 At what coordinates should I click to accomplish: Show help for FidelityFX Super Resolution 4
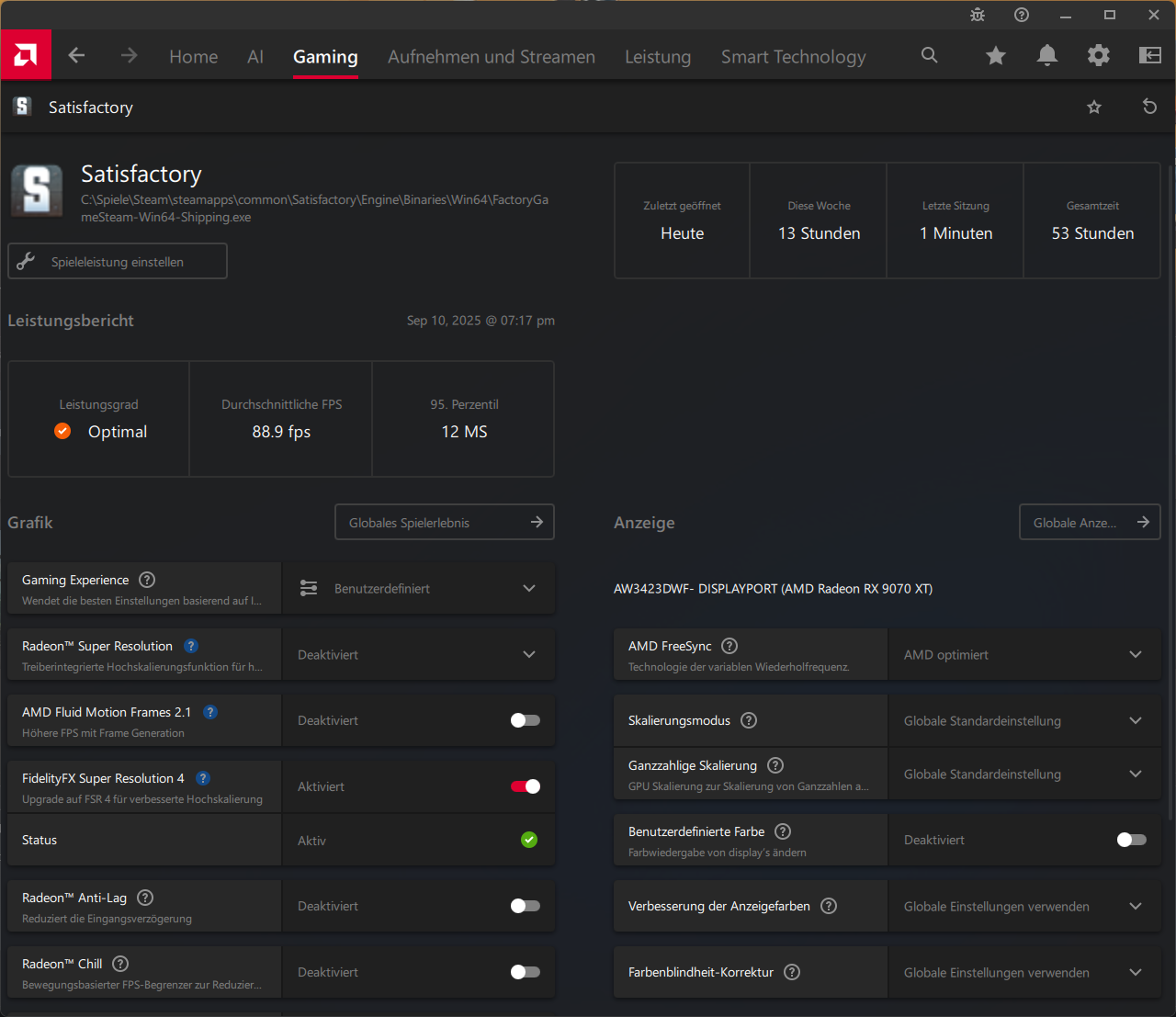point(203,778)
